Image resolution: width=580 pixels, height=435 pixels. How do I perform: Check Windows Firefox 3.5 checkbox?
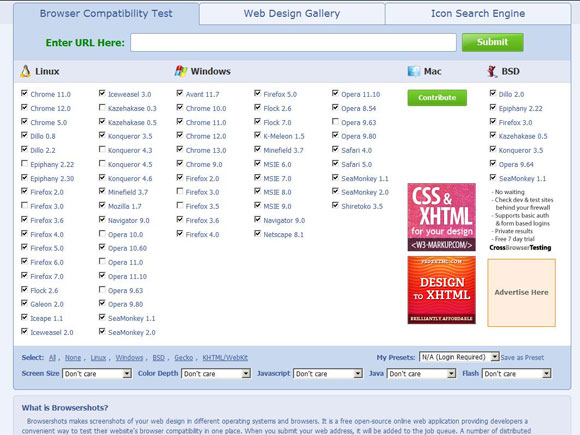(x=180, y=205)
